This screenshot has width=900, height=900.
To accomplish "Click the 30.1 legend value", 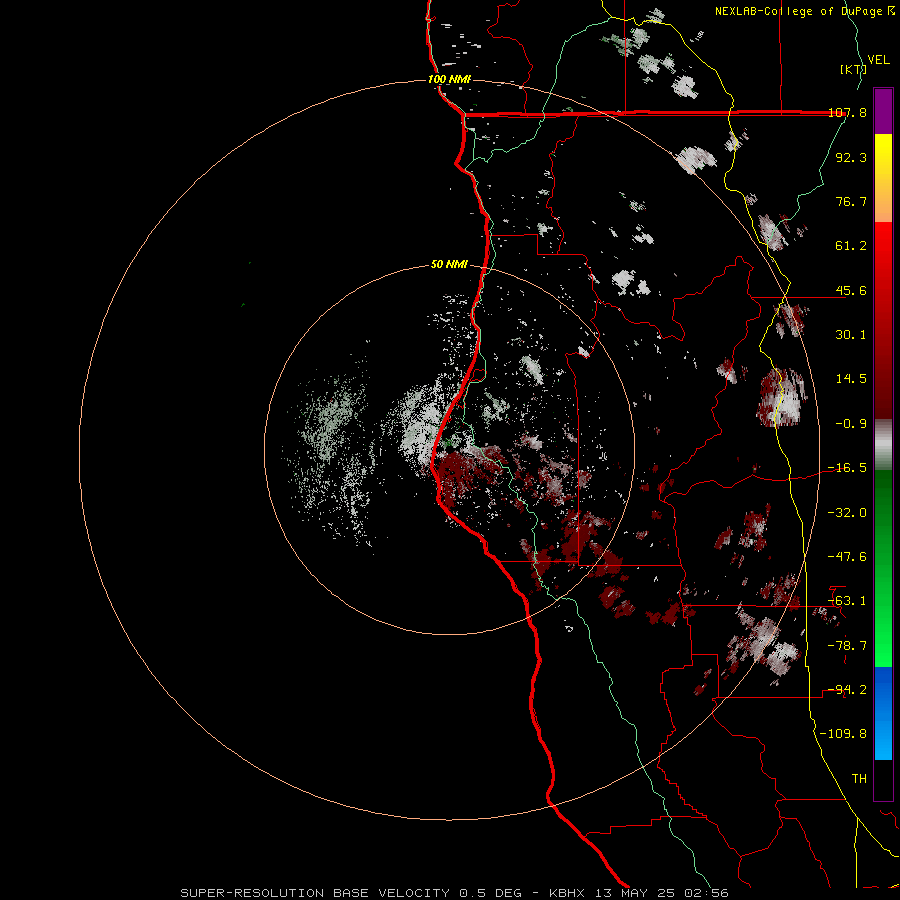I will [851, 335].
